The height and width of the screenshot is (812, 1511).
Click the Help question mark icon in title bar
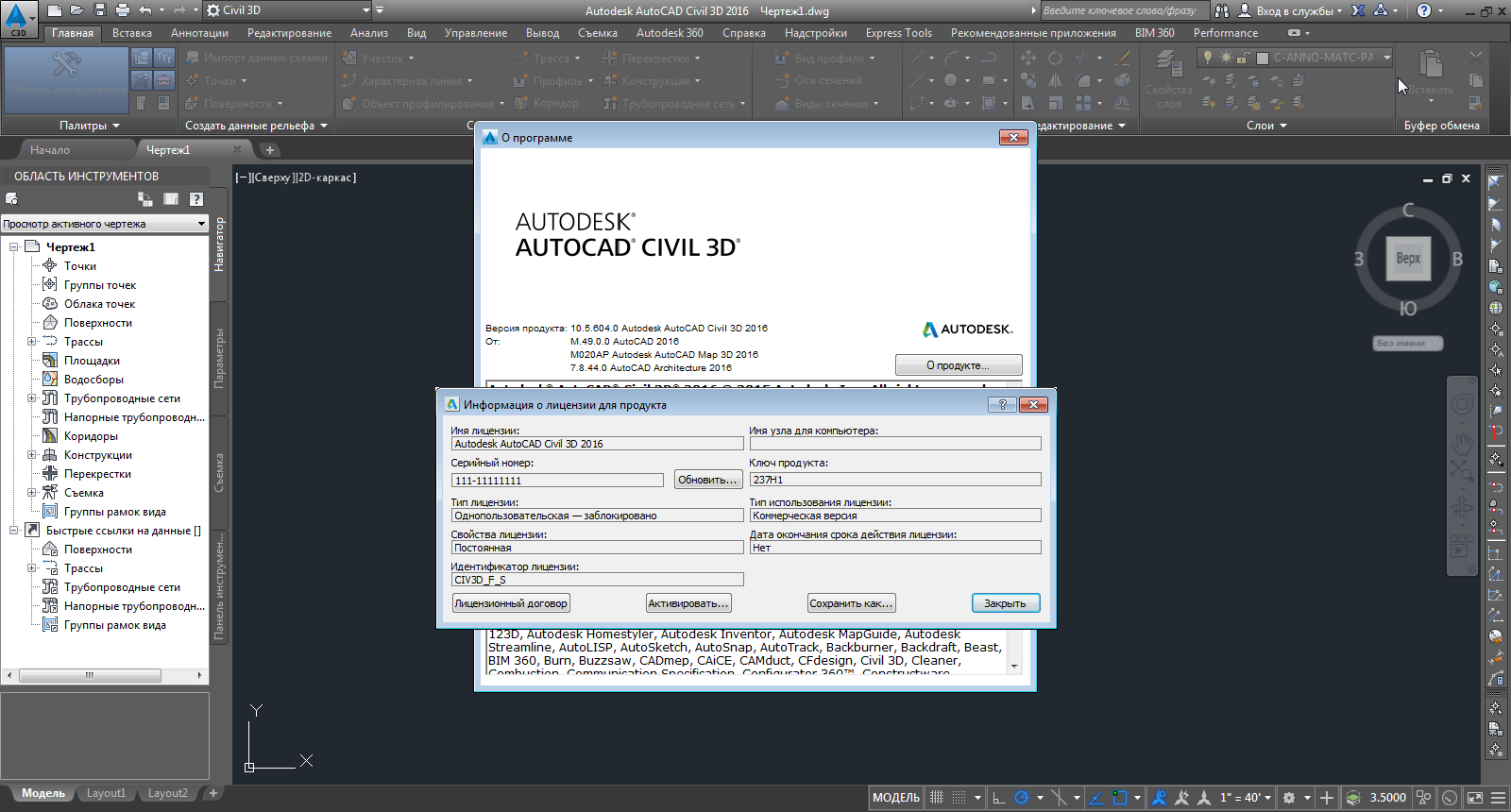(1424, 10)
